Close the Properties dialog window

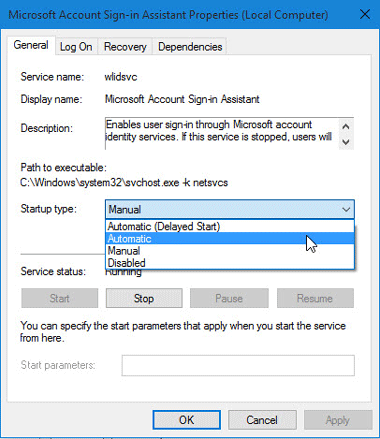click(x=365, y=15)
